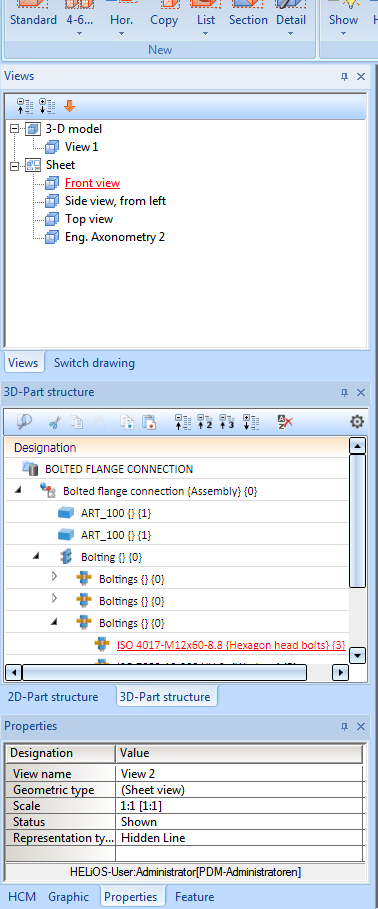Select the Sheet entry
378x909 pixels.
coord(60,165)
